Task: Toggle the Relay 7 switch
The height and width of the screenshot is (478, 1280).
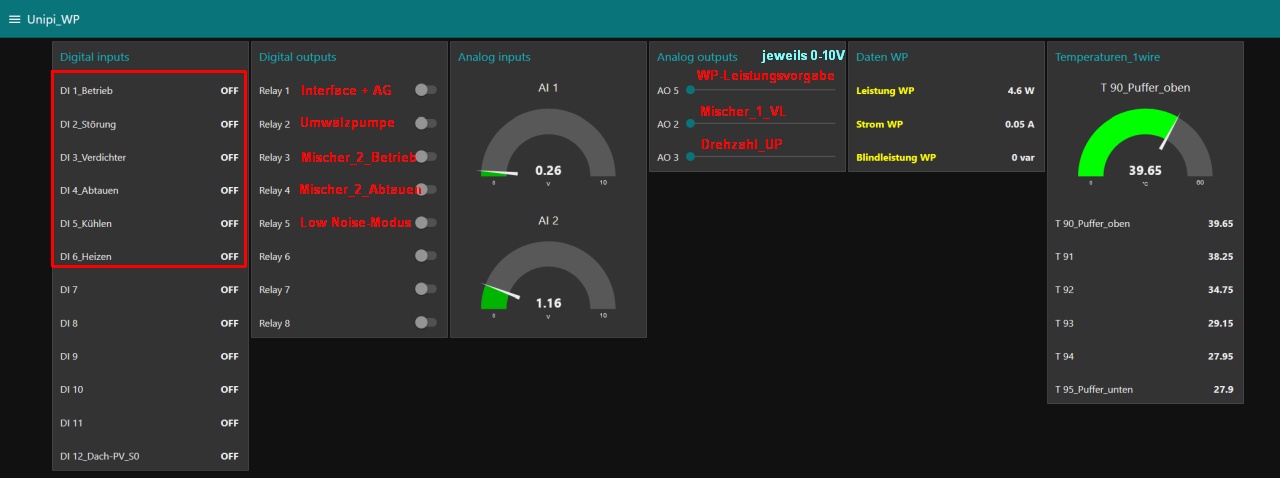Action: (425, 289)
